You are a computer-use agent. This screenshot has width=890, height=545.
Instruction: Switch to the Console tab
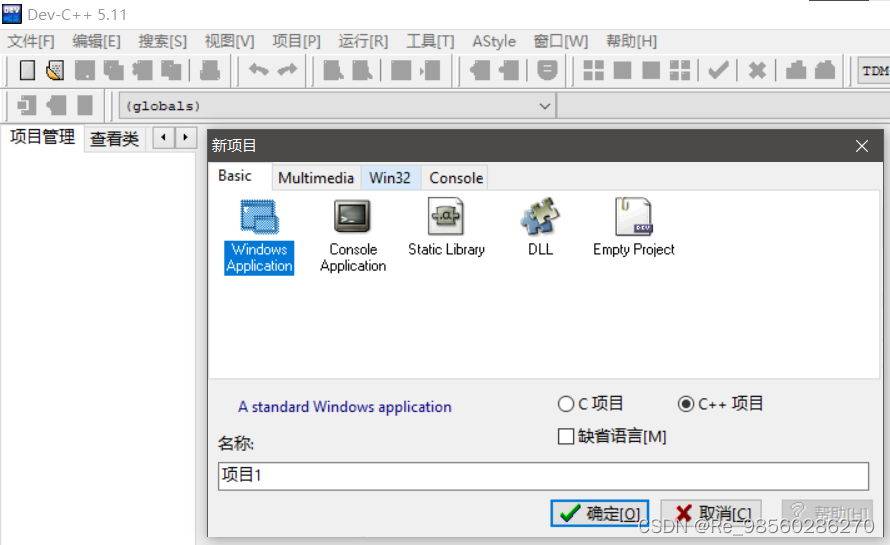(456, 178)
